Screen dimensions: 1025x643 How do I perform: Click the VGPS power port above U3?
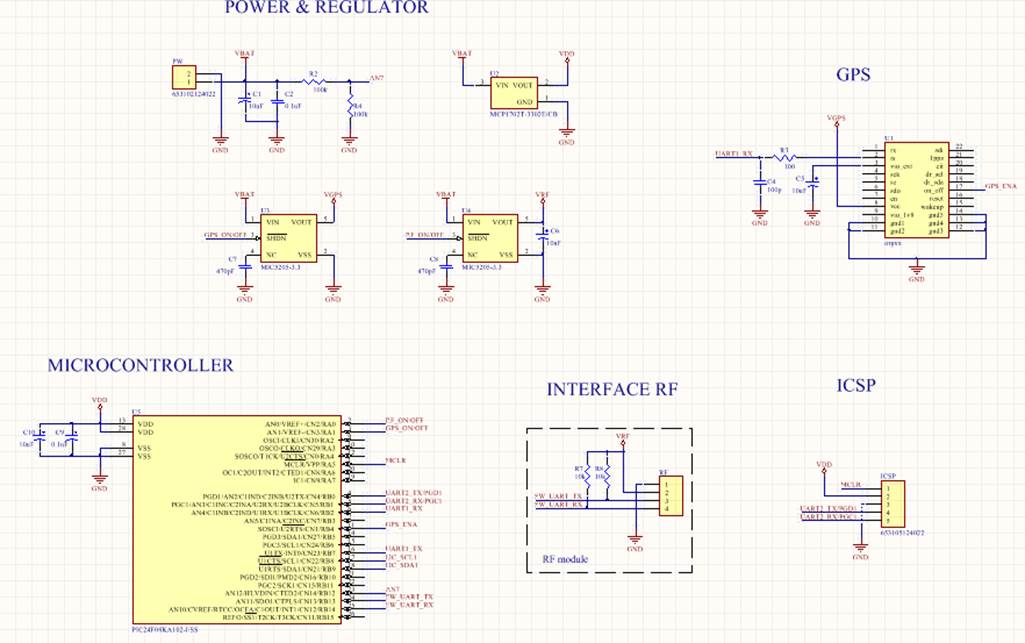[333, 196]
